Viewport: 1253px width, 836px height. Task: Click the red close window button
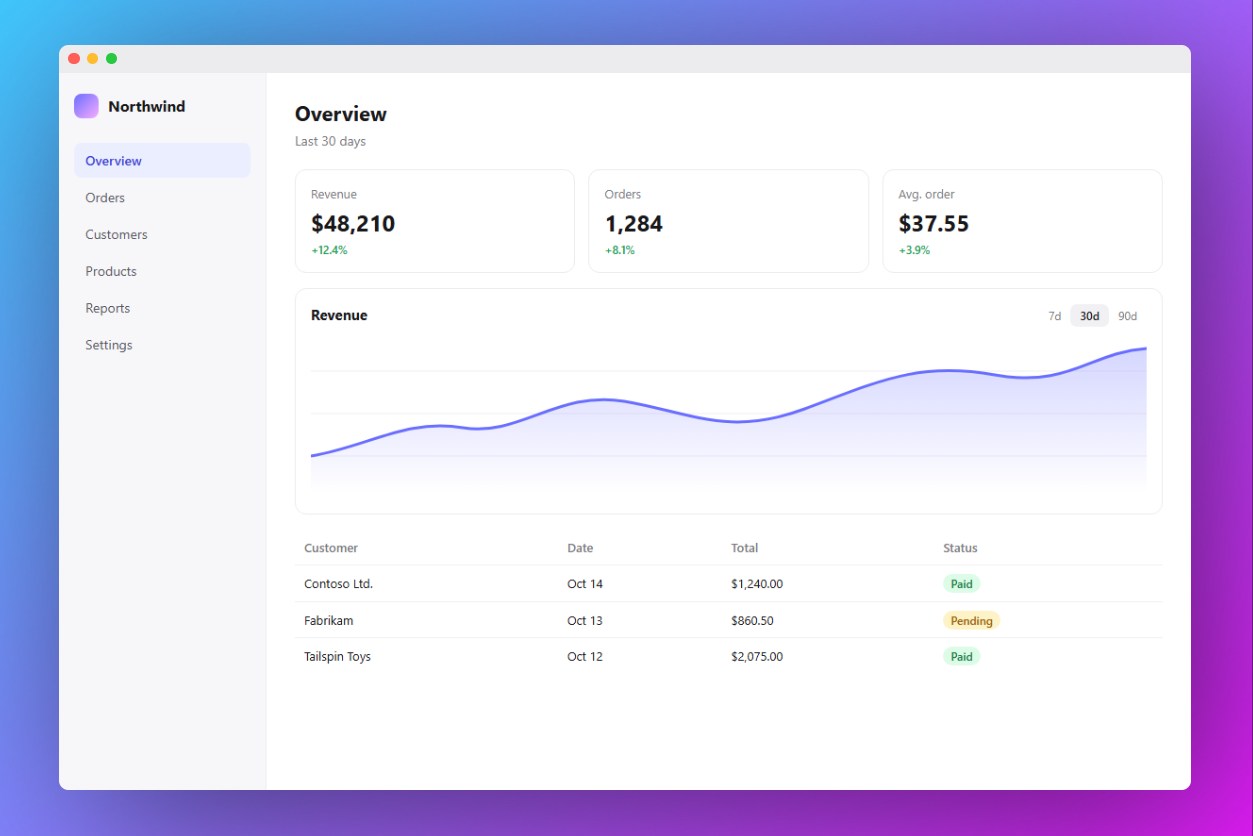[x=74, y=58]
